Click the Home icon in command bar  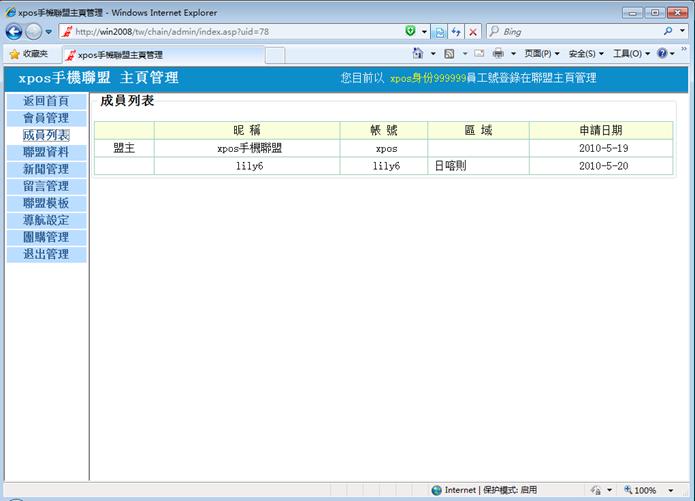[418, 54]
